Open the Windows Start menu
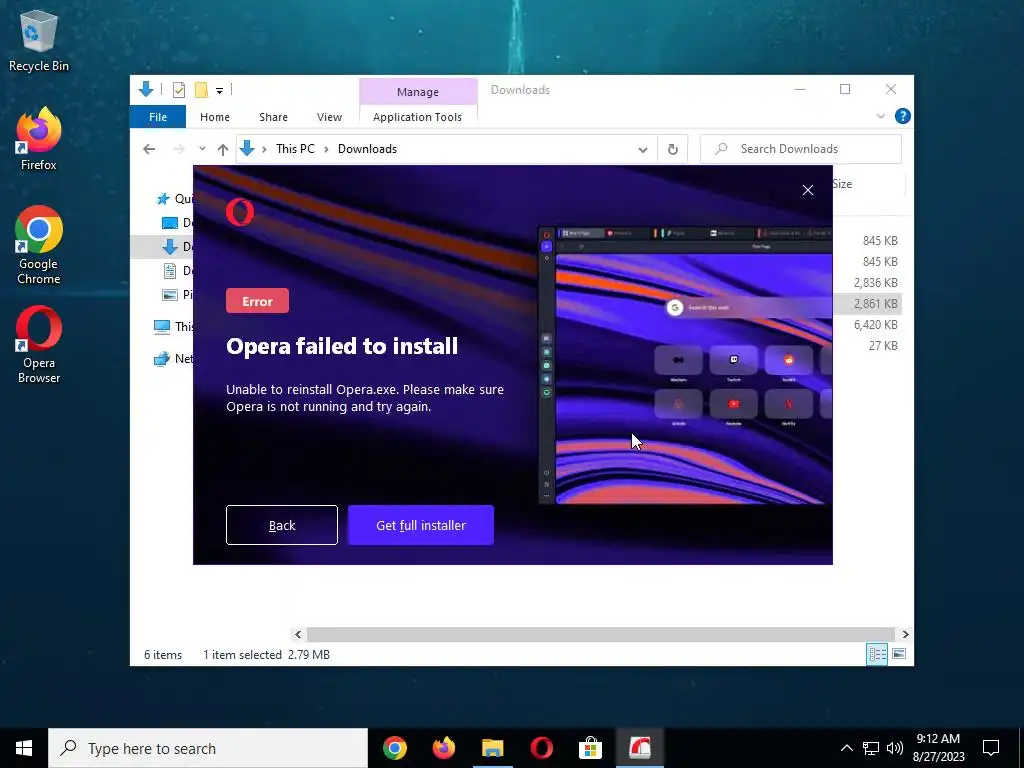The height and width of the screenshot is (768, 1024). (24, 748)
